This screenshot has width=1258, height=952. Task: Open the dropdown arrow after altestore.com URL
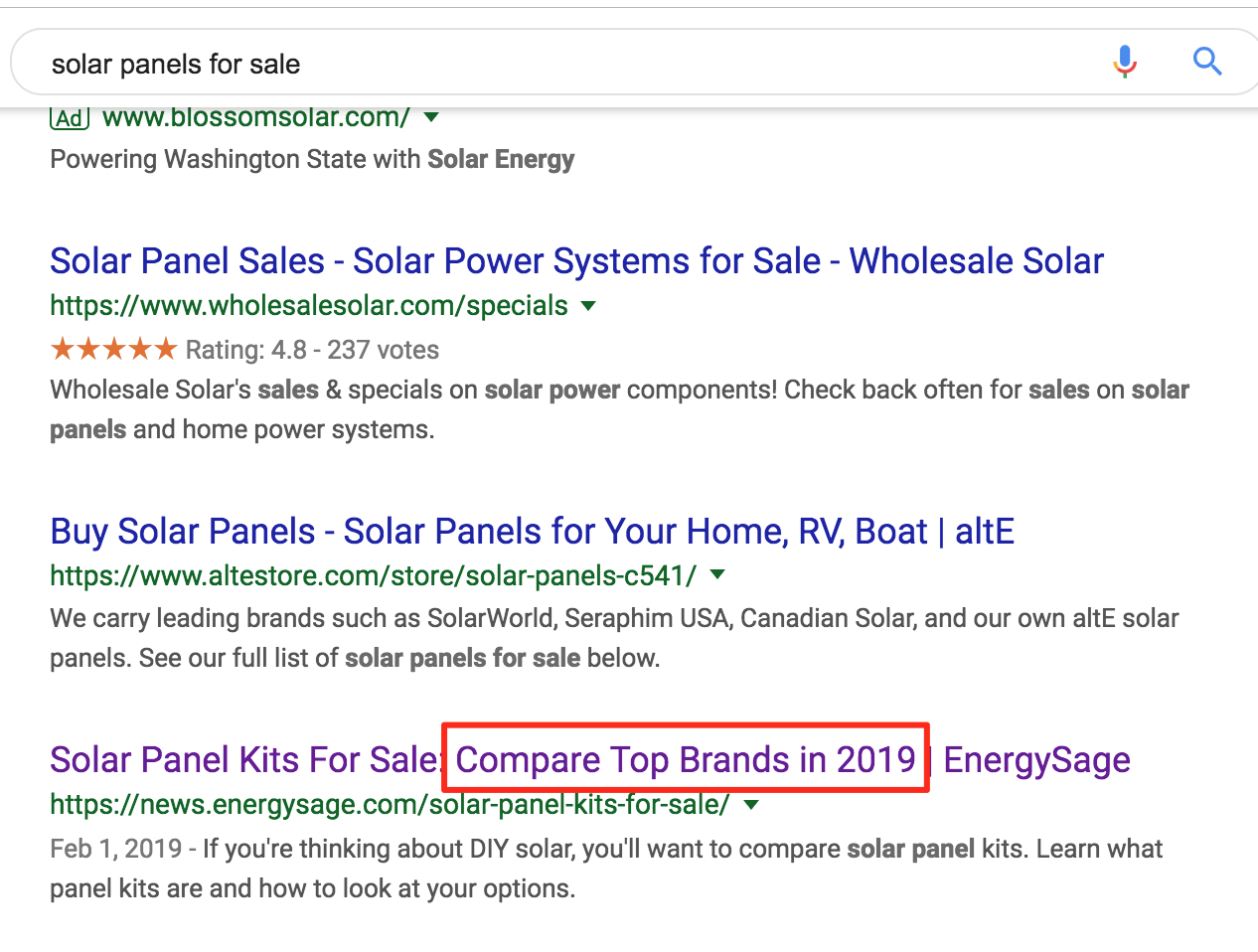(717, 574)
